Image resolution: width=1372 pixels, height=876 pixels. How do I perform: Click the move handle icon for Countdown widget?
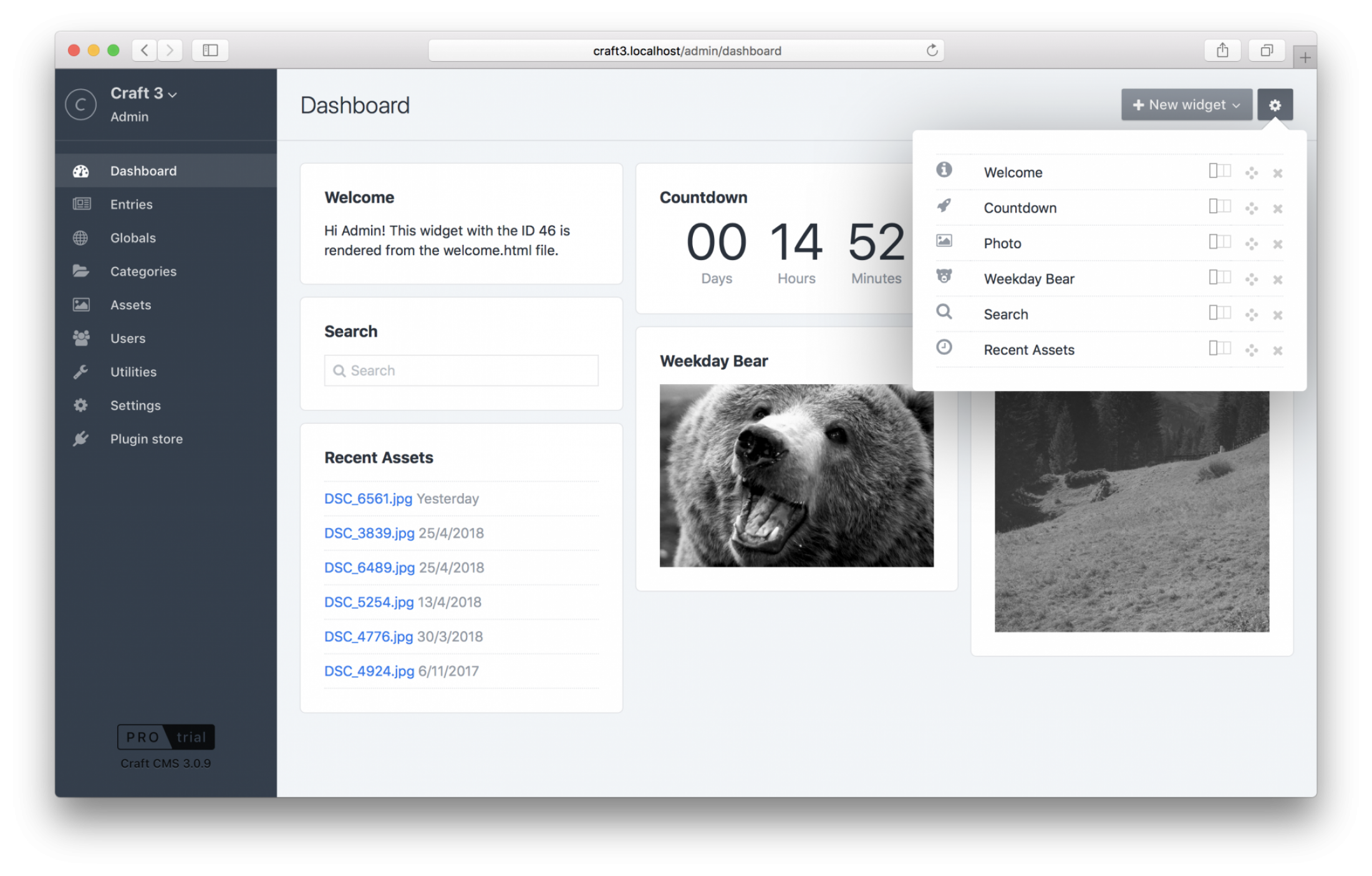pyautogui.click(x=1251, y=208)
